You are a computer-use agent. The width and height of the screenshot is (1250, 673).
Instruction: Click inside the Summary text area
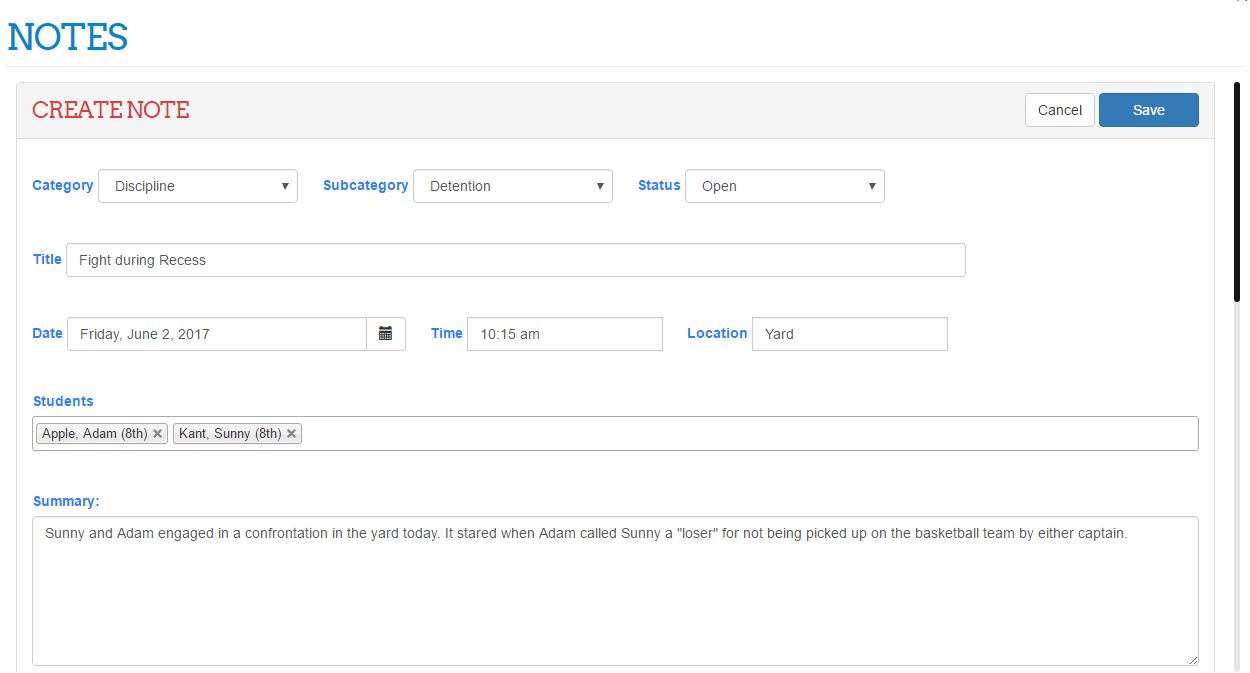[614, 600]
